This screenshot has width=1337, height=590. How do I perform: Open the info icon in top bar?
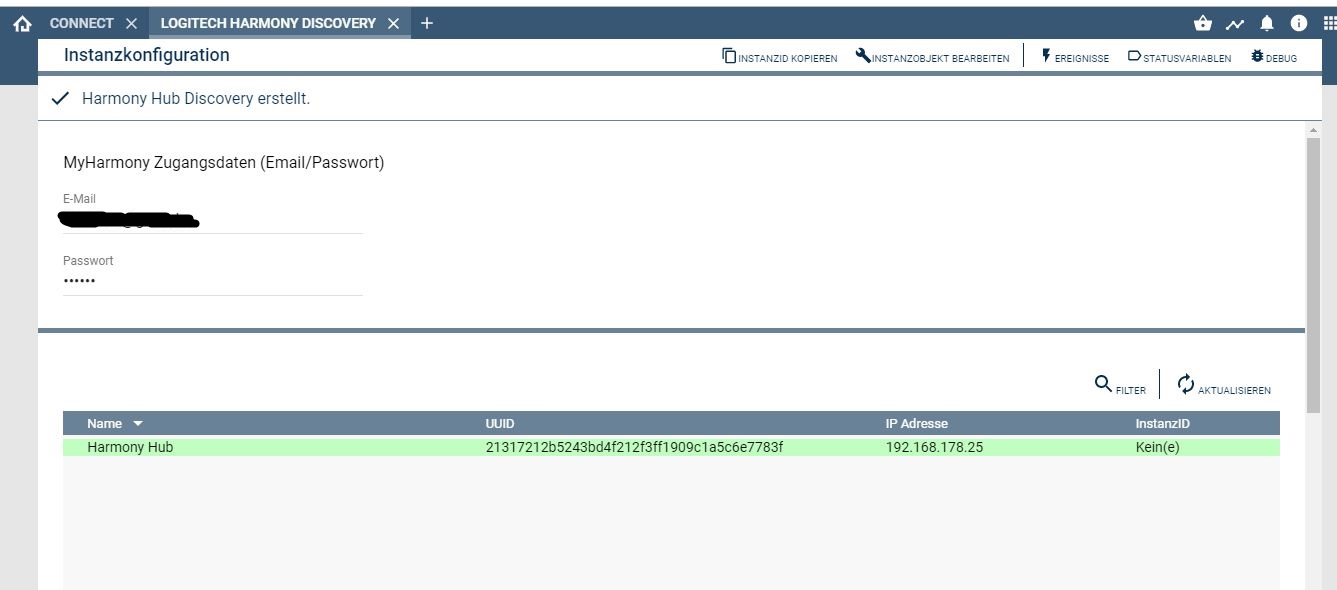pos(1299,23)
